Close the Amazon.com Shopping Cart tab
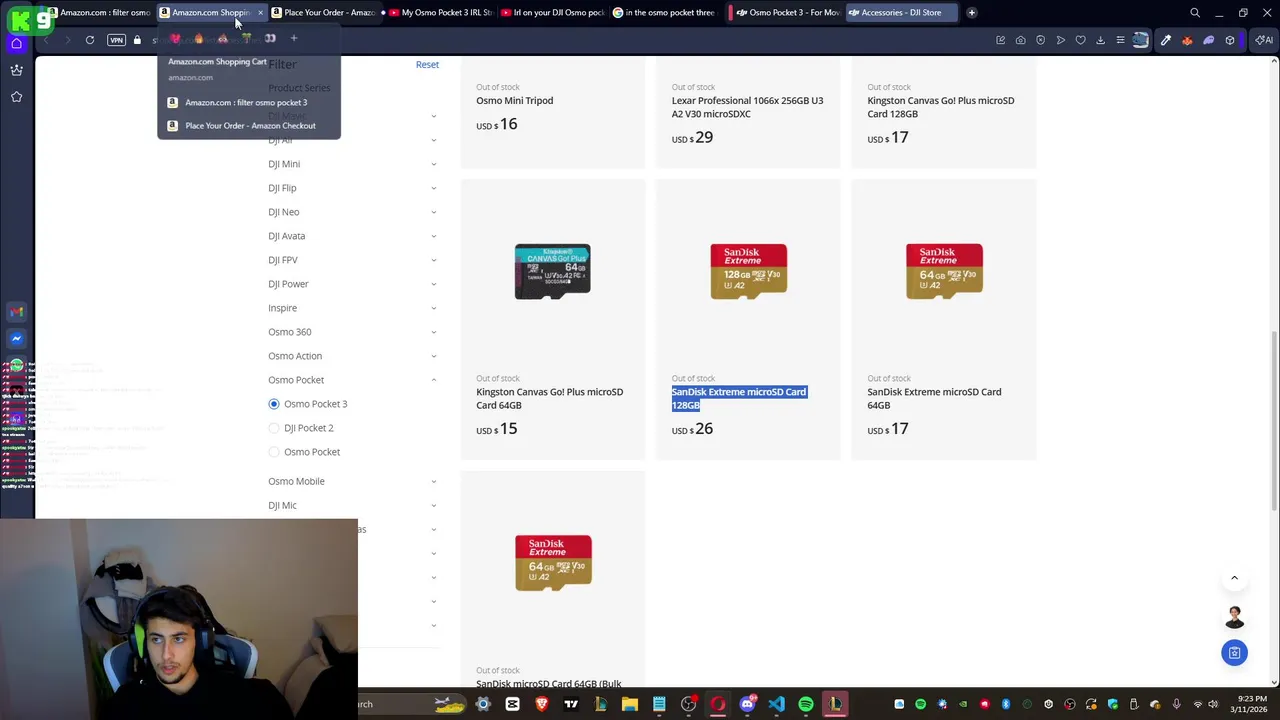 [x=260, y=13]
